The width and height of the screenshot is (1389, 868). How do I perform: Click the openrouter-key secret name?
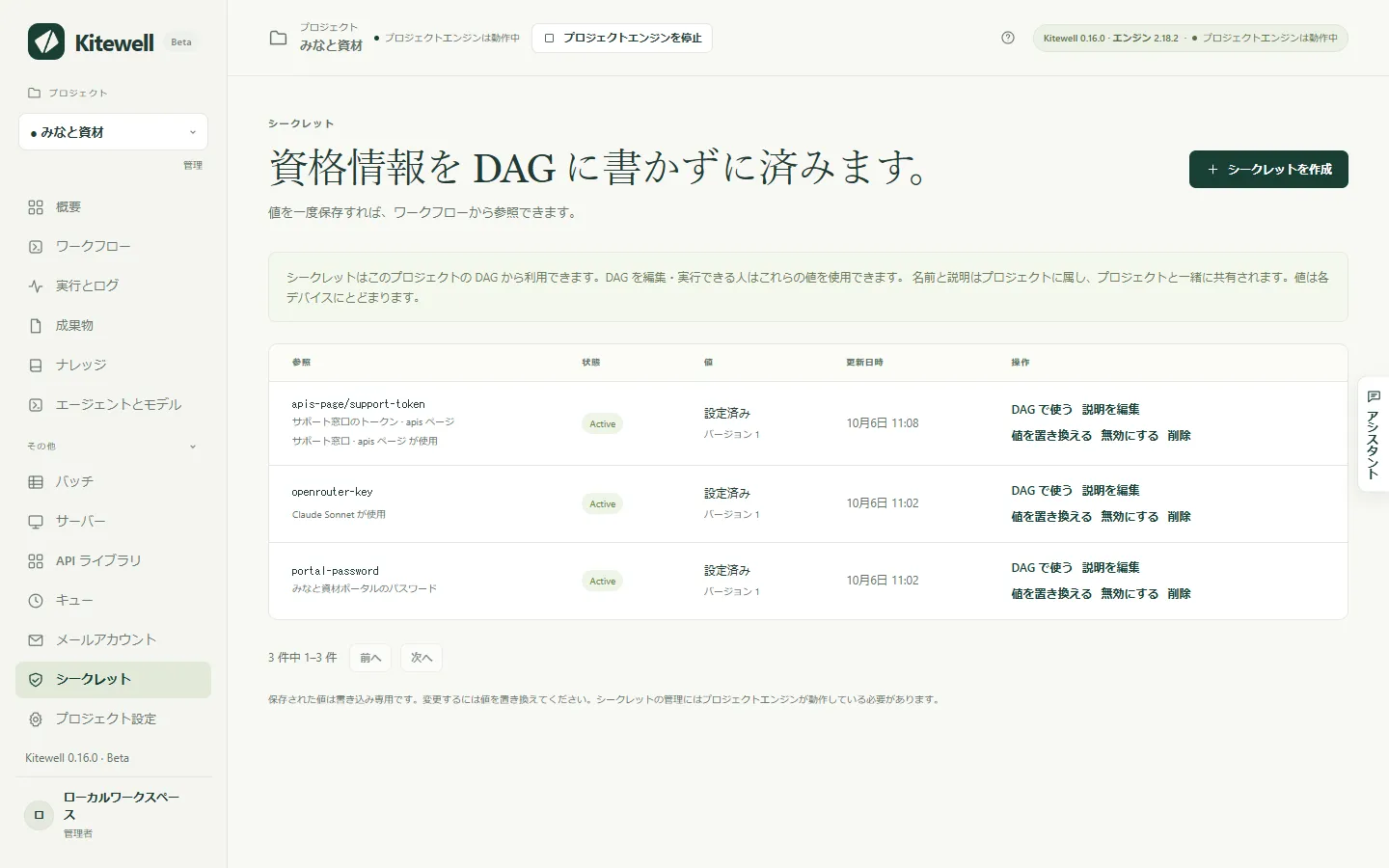pos(332,492)
